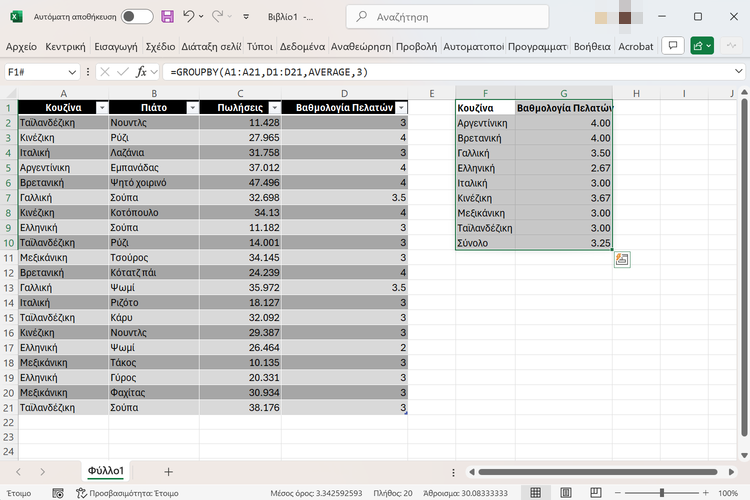Go to next sheet with right arrow
Screen dimensions: 750x500
coord(43,472)
